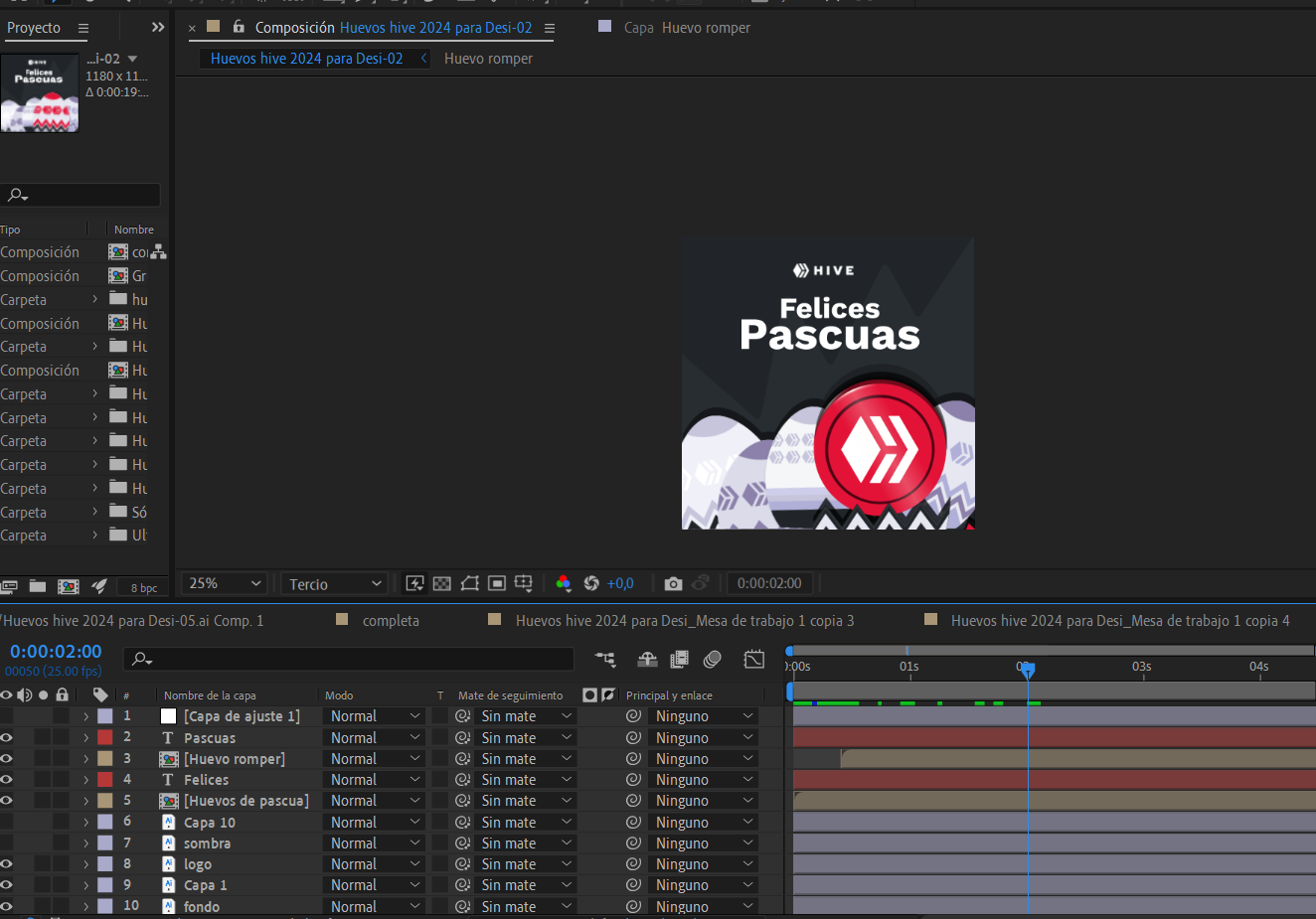Enable motion blur icon in timeline header
This screenshot has width=1316, height=919.
(x=713, y=659)
